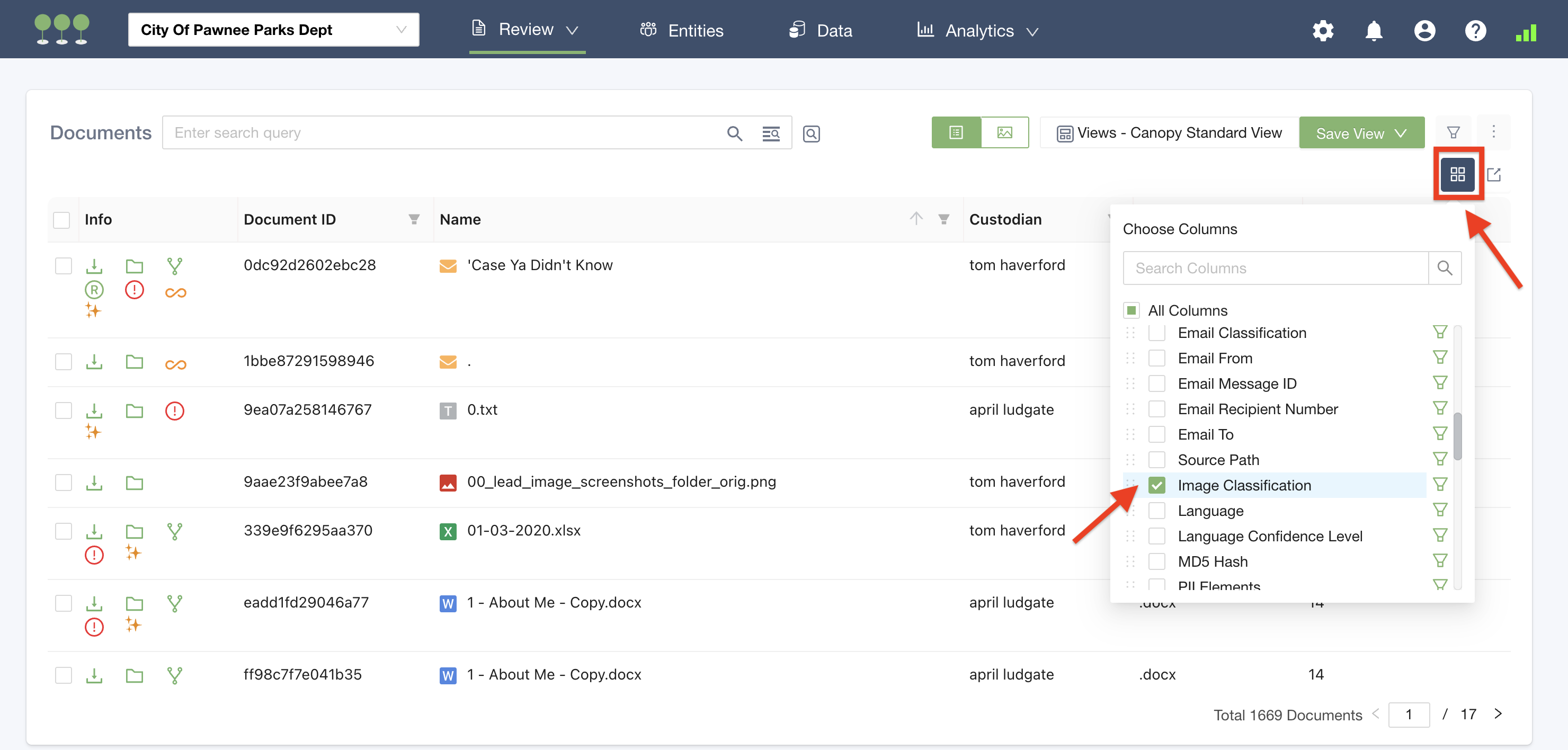Click the Email From filter funnel
Viewport: 1568px width, 750px height.
click(x=1440, y=358)
